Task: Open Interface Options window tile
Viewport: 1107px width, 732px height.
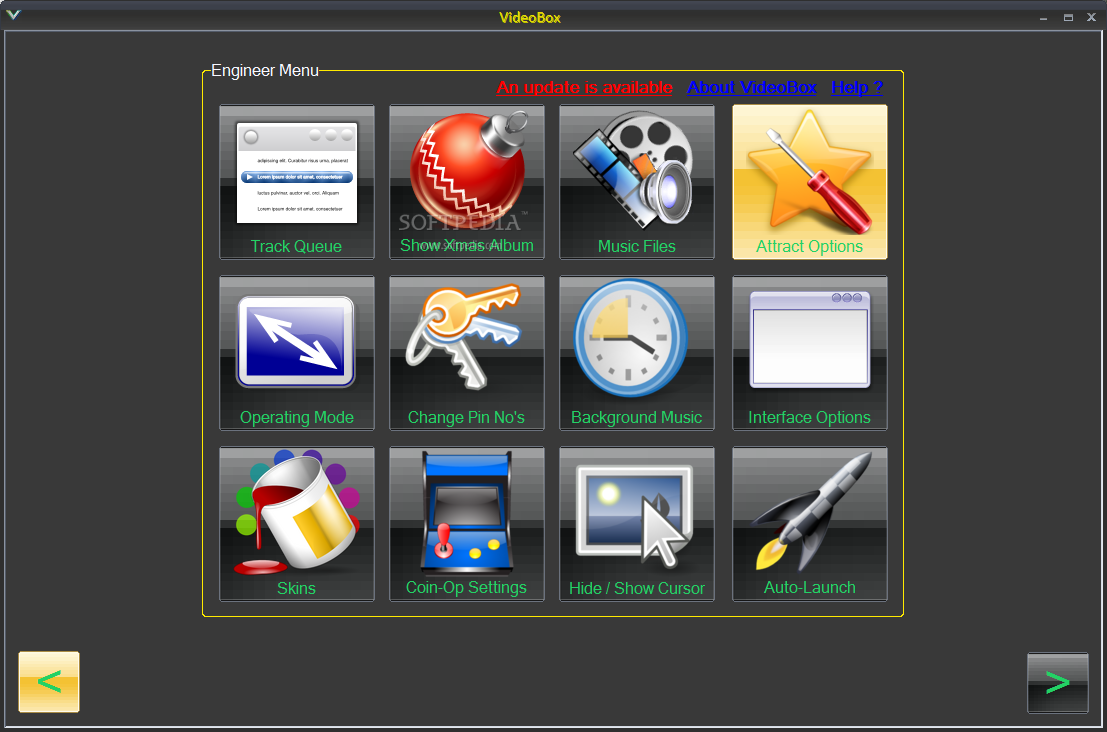Action: pyautogui.click(x=810, y=353)
